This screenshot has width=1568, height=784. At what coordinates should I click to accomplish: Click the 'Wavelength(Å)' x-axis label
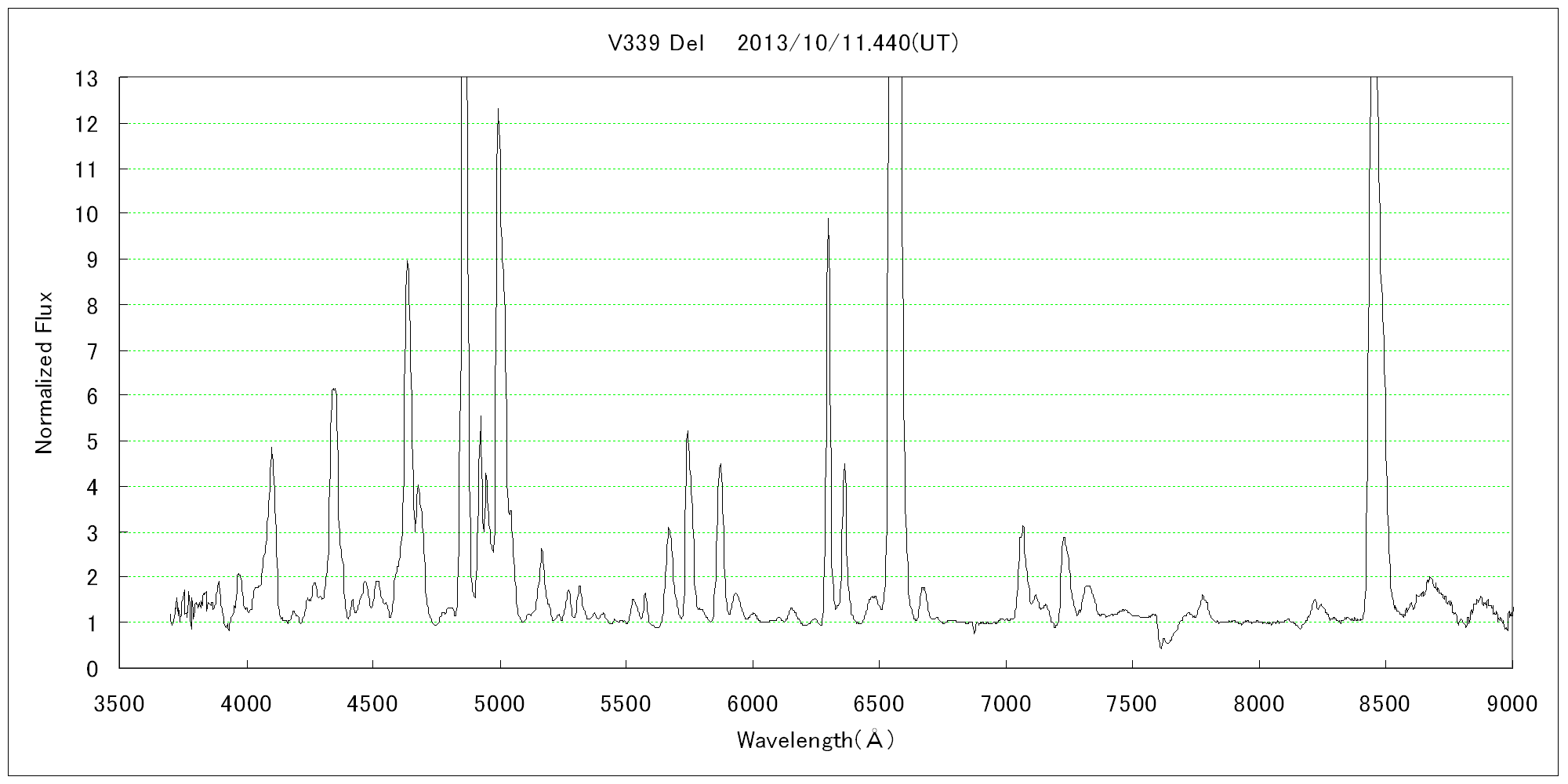click(x=815, y=739)
